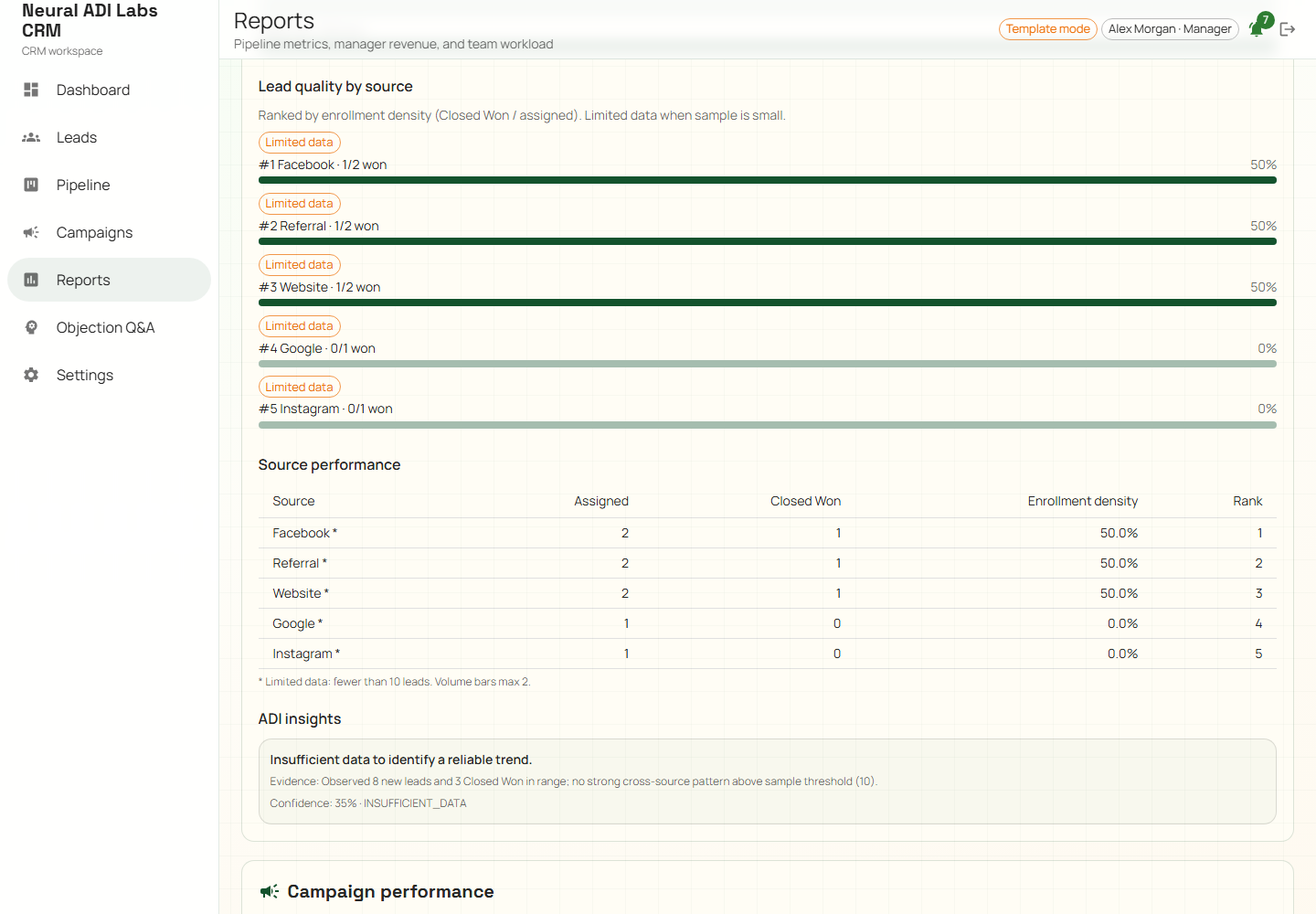Screen dimensions: 1316x914
Task: Go to Leads page
Action: [109, 137]
